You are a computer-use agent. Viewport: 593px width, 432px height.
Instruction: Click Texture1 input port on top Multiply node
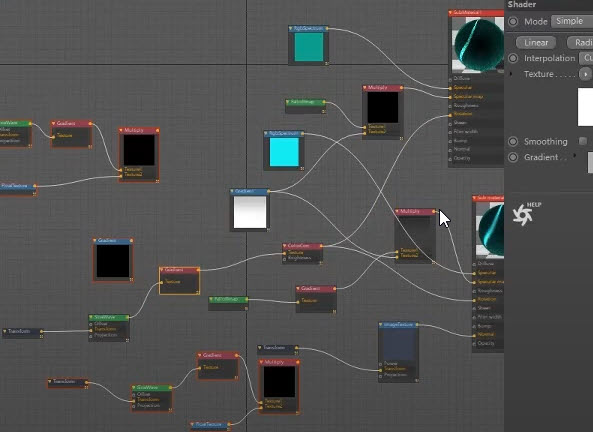[x=365, y=127]
